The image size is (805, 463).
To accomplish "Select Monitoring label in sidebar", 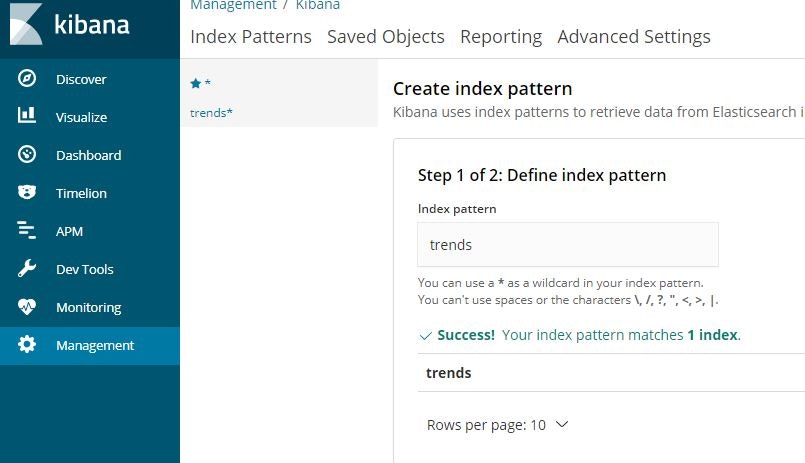I will point(89,307).
